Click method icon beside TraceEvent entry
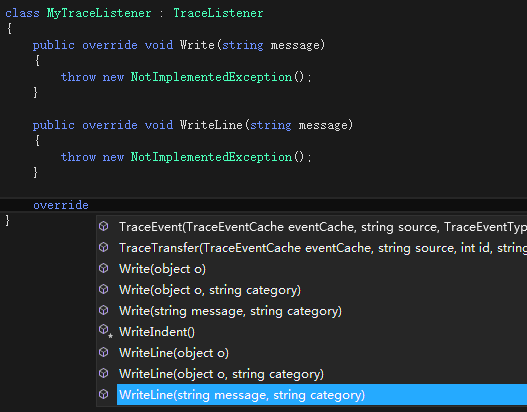This screenshot has height=412, width=527. [x=104, y=226]
